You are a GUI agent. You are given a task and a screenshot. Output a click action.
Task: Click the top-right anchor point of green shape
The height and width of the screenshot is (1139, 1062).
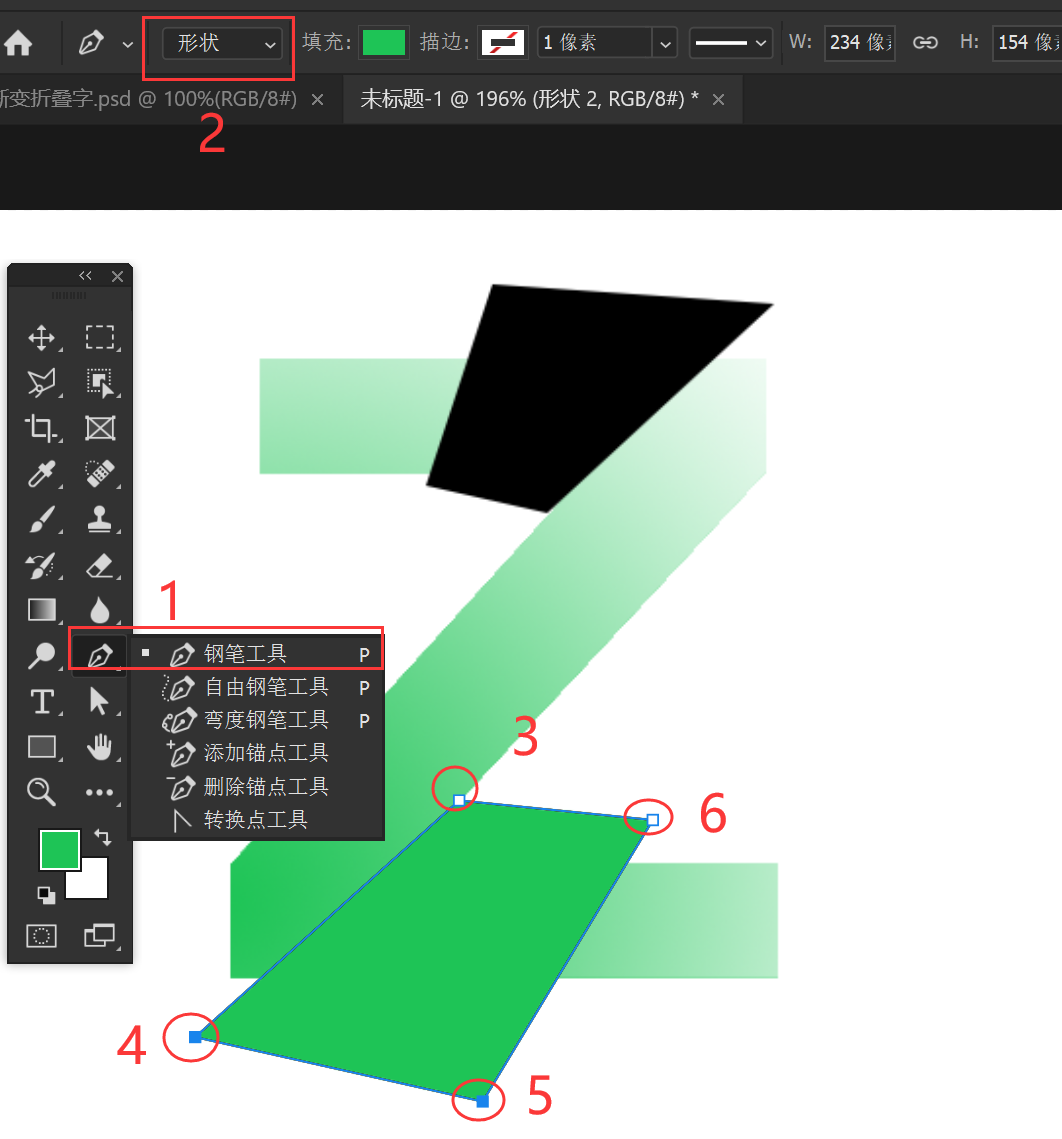coord(652,819)
